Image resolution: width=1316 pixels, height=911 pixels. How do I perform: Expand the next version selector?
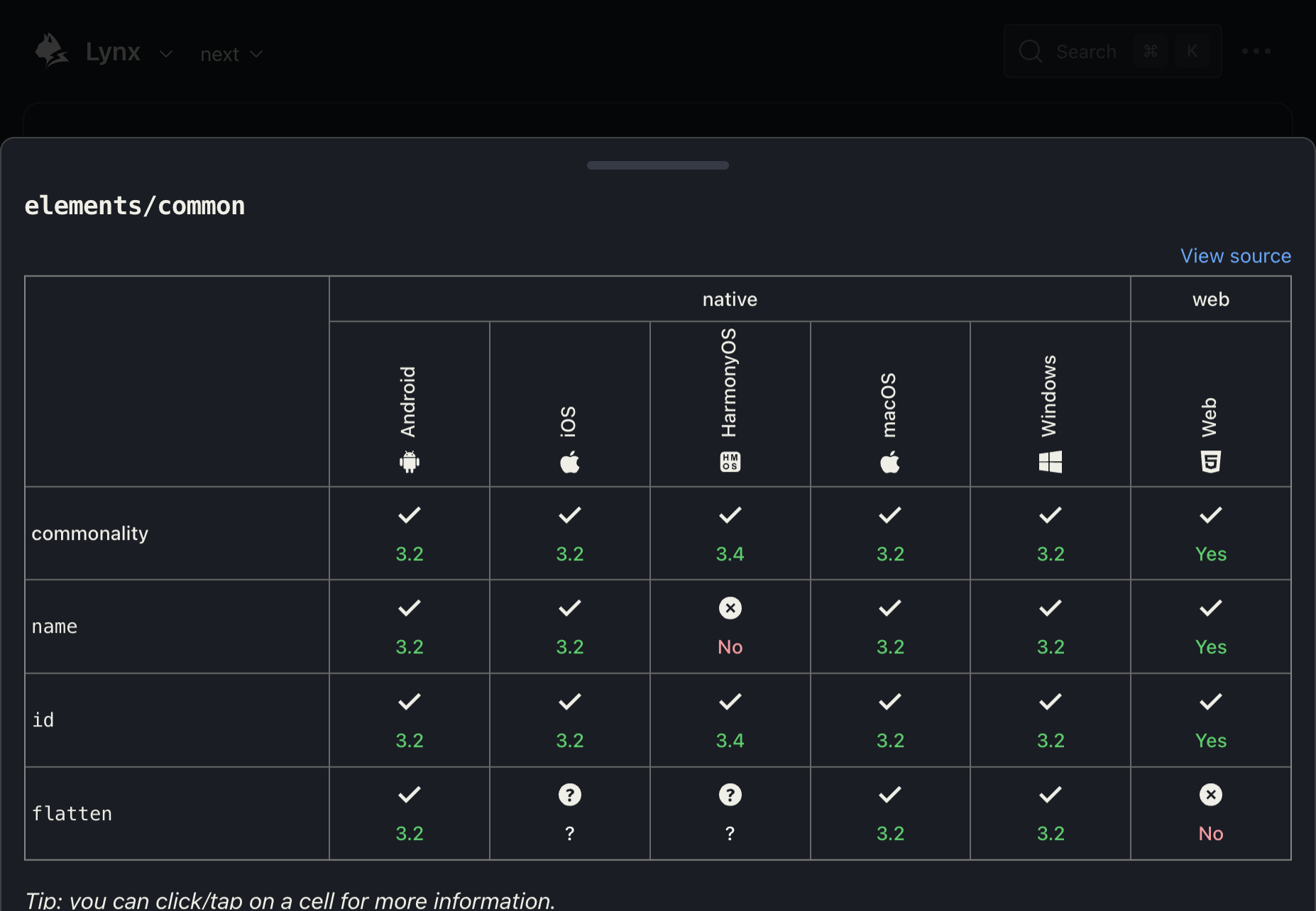[x=231, y=54]
